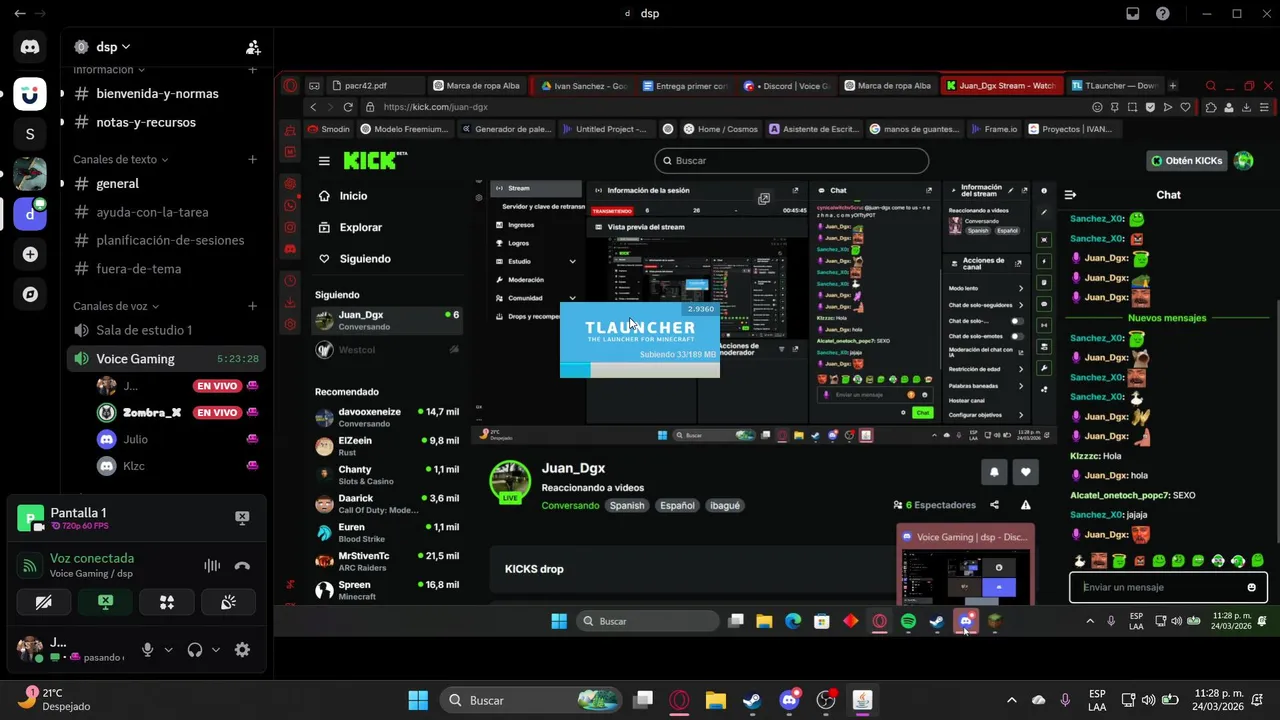Open Discord user settings gear
Viewport: 1280px width, 720px height.
(x=242, y=650)
